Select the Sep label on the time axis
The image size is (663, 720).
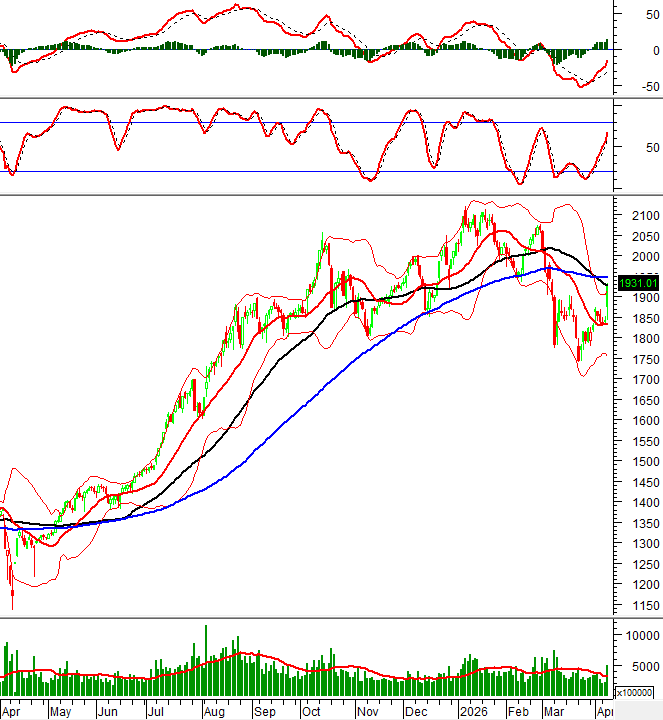[264, 712]
